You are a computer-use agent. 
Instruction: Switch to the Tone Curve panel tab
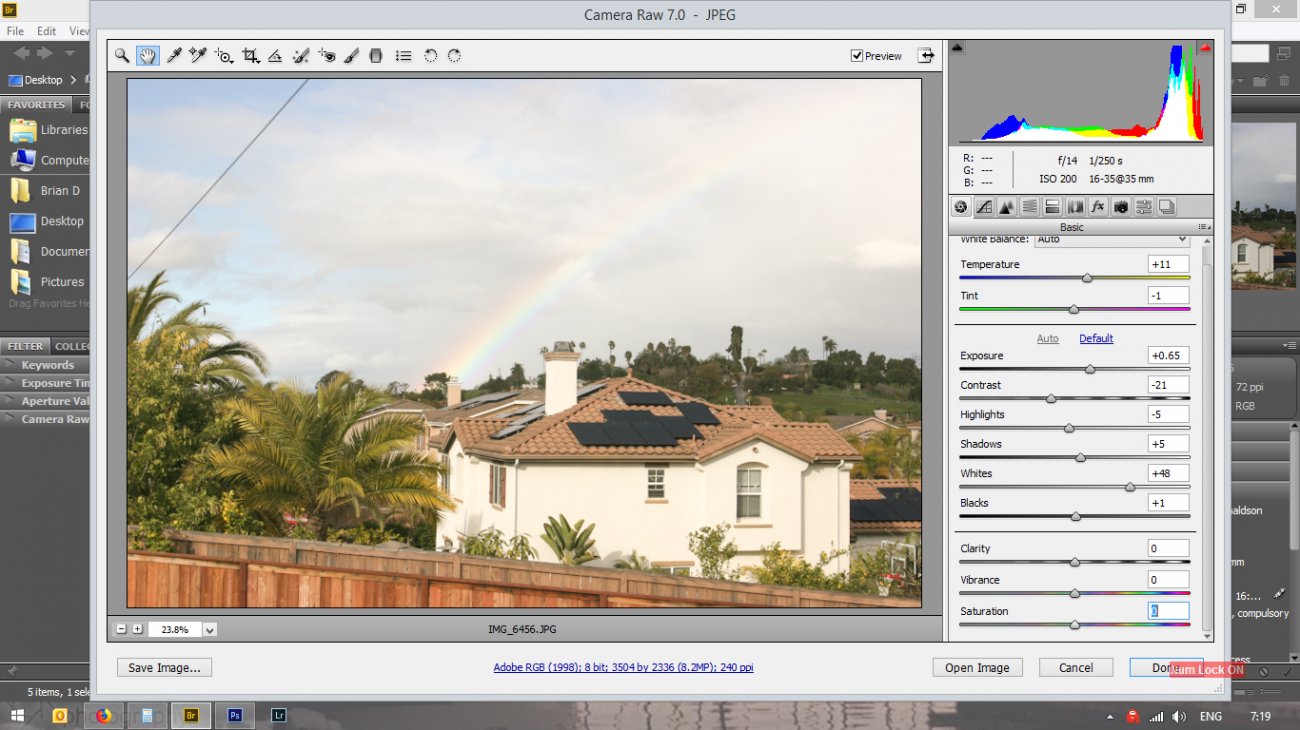click(x=984, y=207)
